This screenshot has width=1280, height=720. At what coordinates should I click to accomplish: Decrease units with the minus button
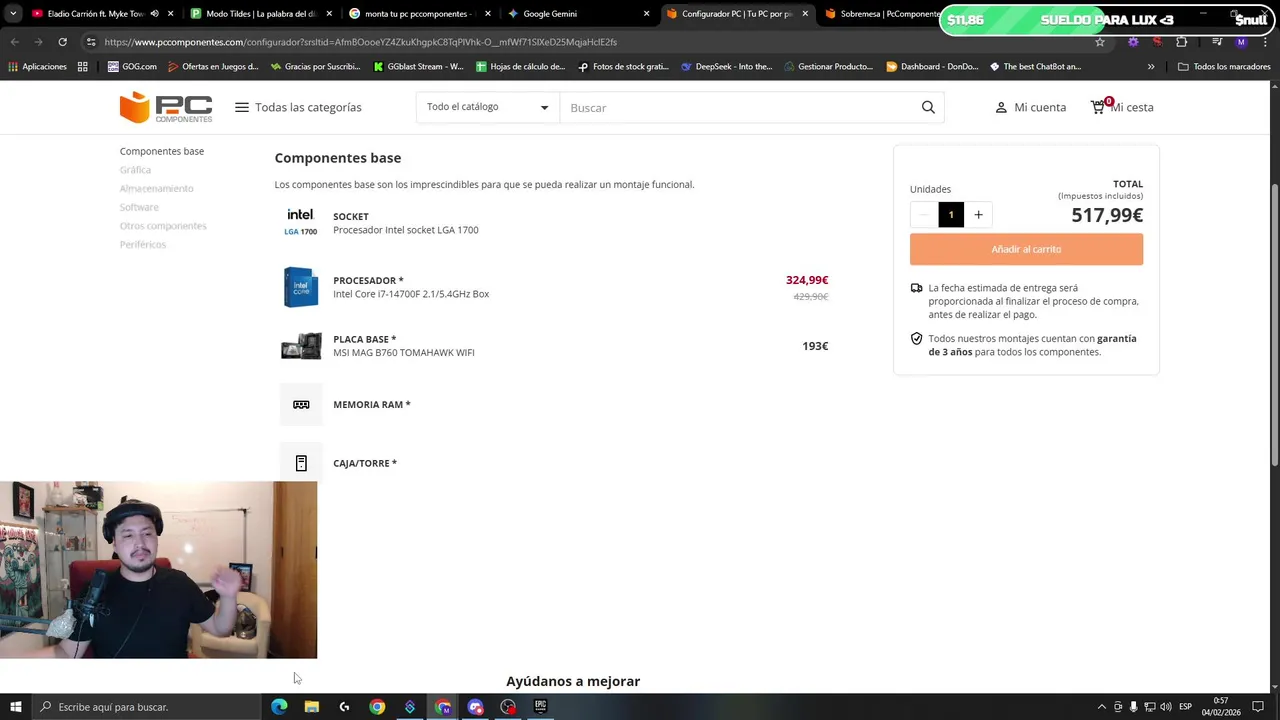coord(924,214)
